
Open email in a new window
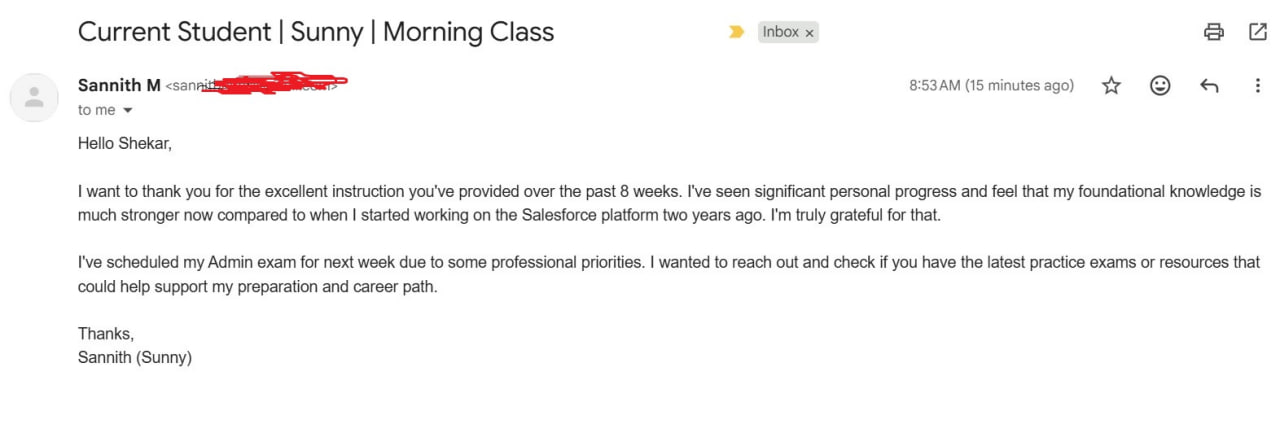click(x=1258, y=32)
